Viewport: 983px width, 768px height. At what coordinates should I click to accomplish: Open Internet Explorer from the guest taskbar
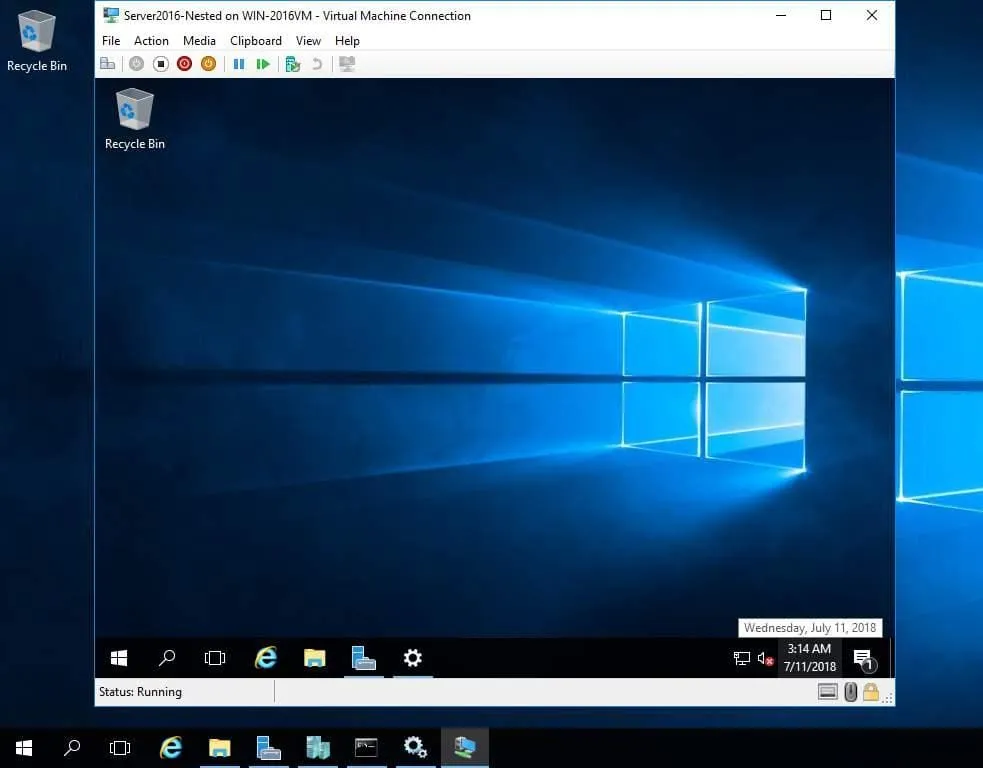click(265, 658)
